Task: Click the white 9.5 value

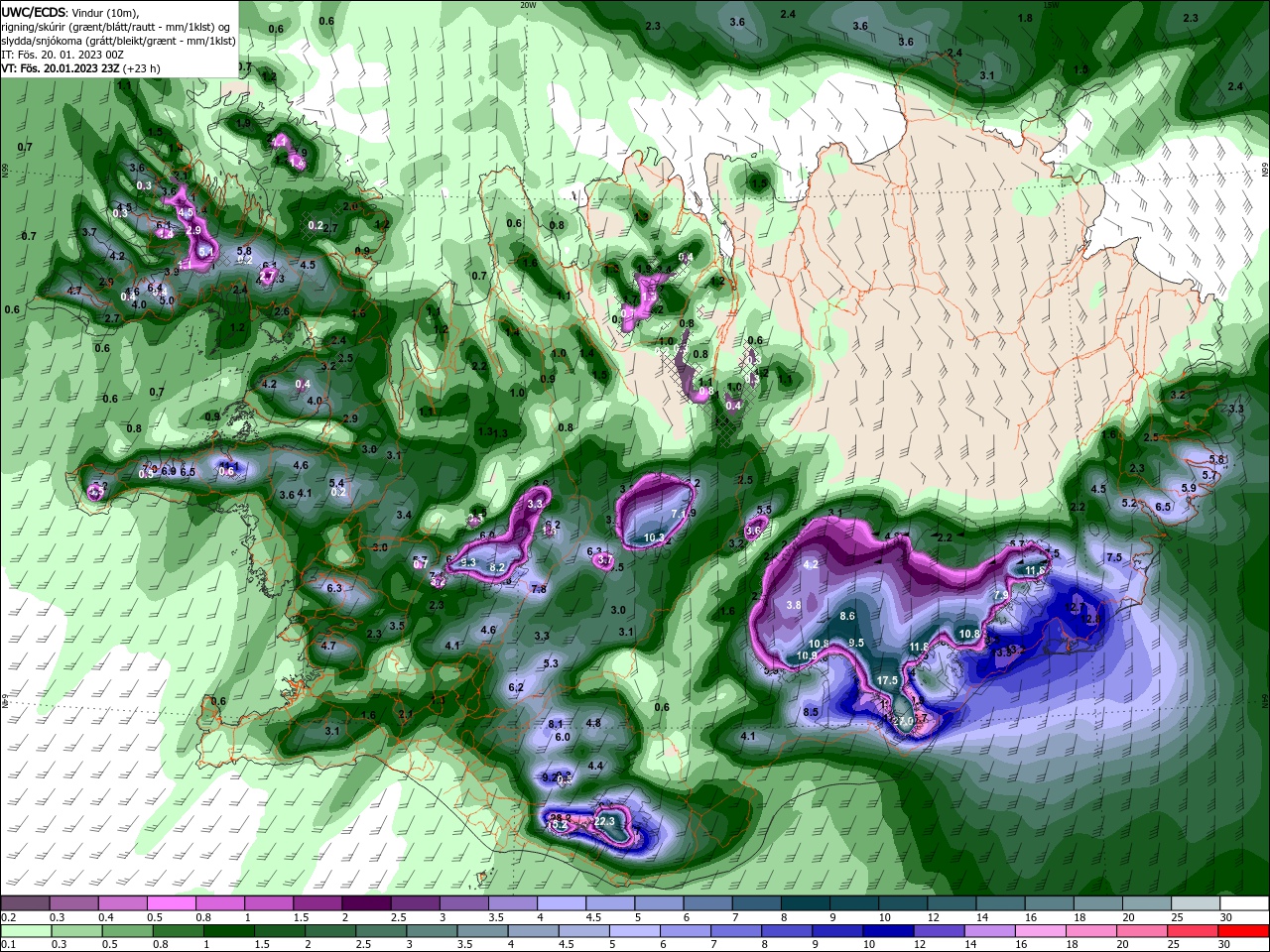Action: 856,643
